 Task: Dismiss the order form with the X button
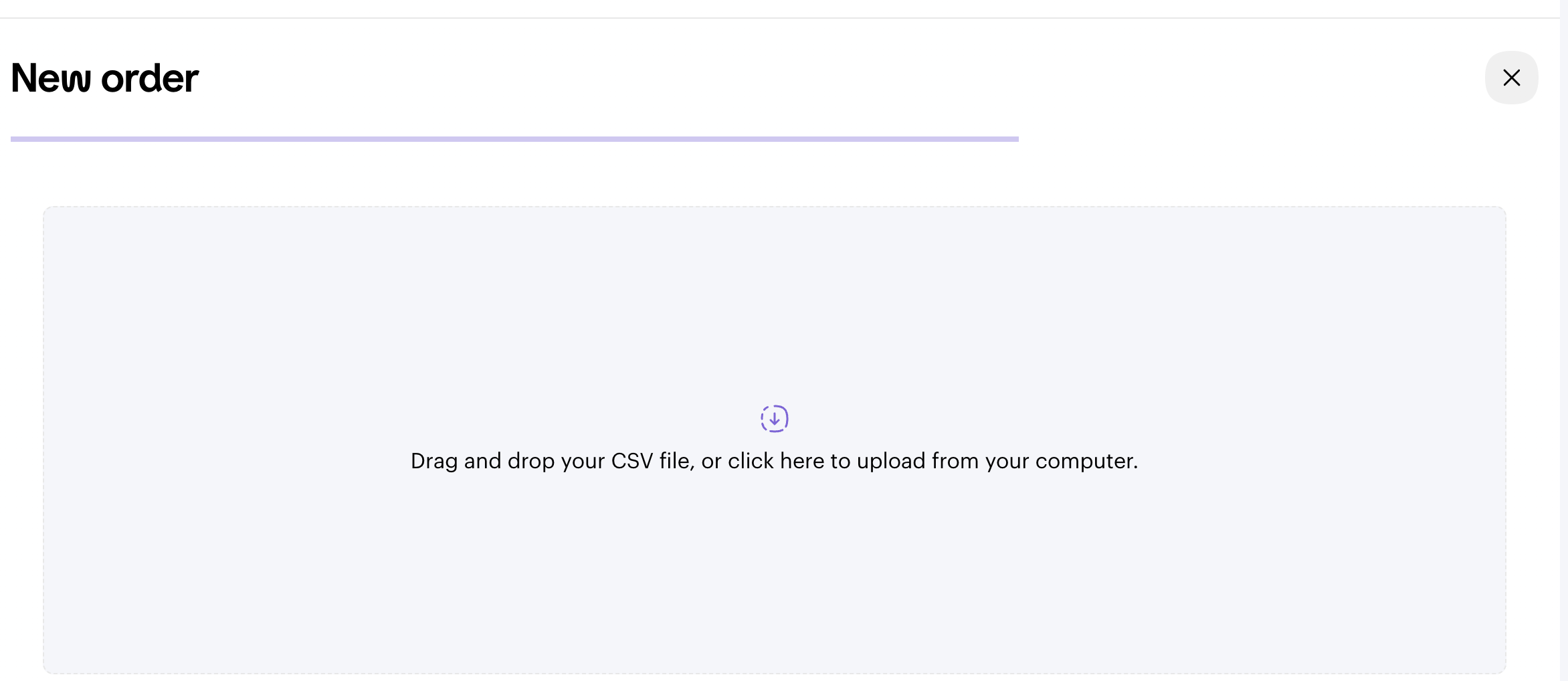[x=1511, y=78]
